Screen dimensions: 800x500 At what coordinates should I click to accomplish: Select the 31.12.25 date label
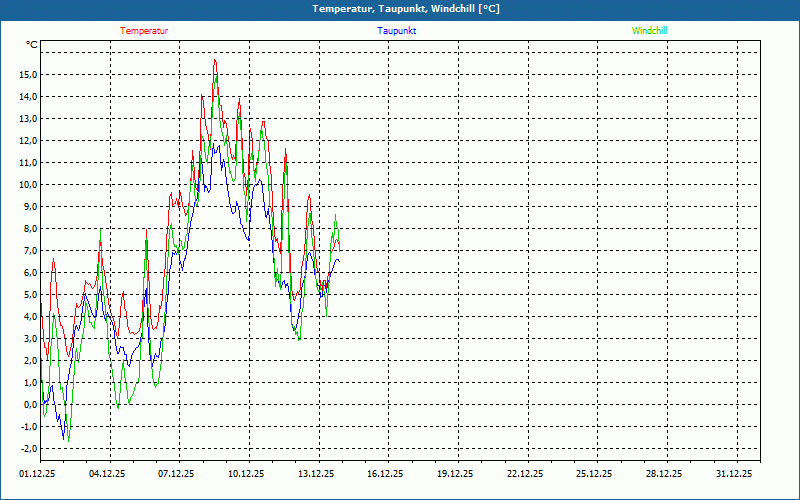coord(734,475)
